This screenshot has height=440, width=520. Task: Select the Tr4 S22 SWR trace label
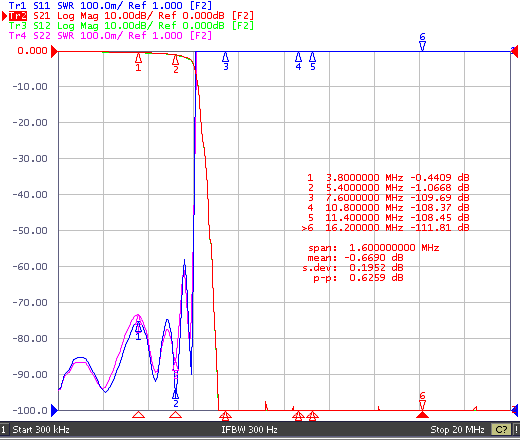110,36
